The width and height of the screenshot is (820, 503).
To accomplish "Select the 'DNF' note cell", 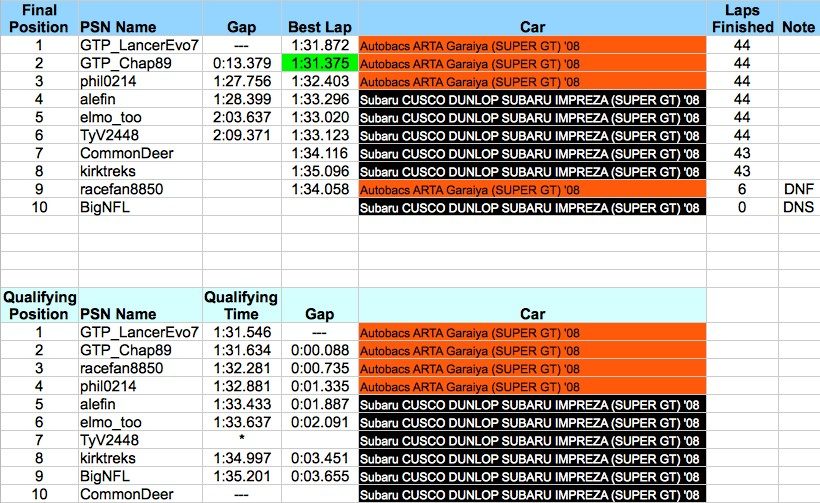I will (x=799, y=189).
